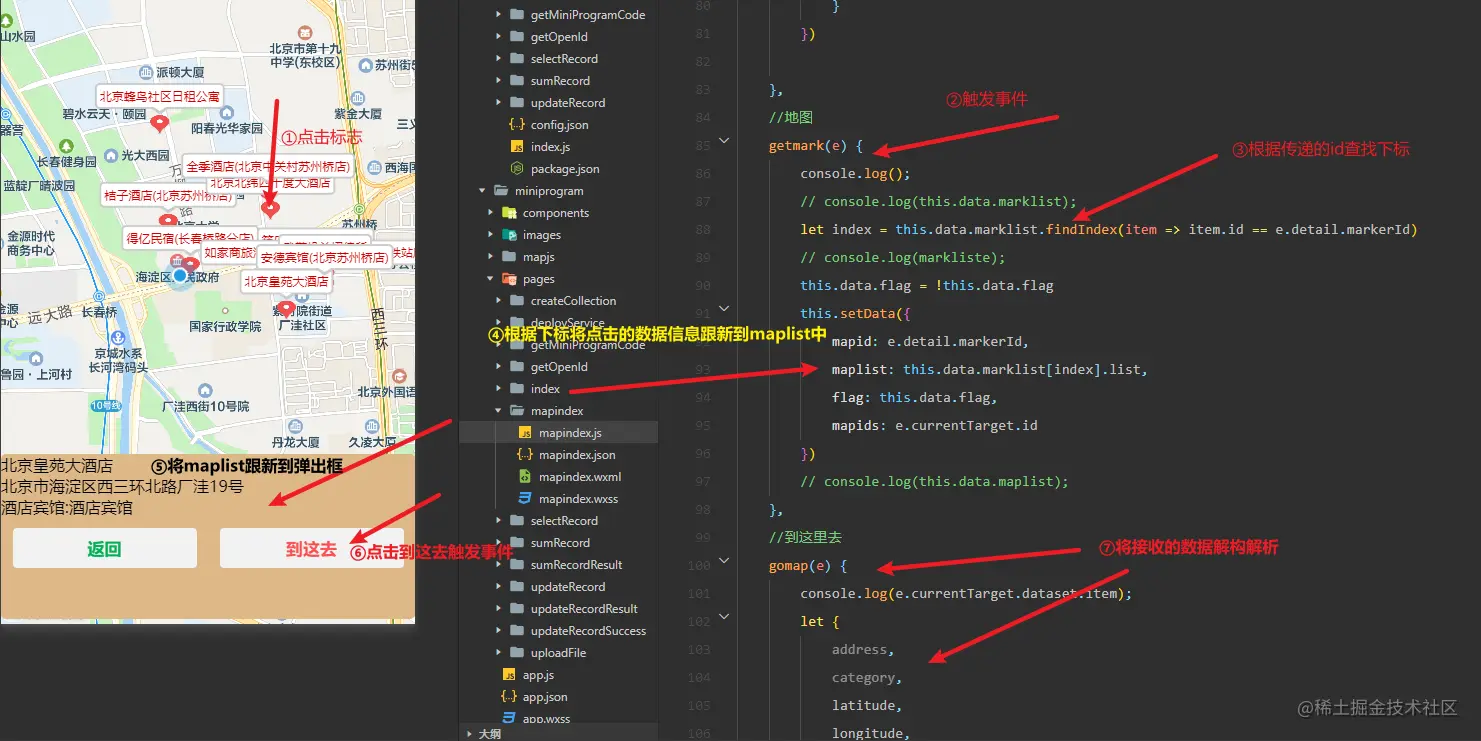Tap the 光大西园 place icon
Screen dimensions: 1481x741
click(110, 155)
